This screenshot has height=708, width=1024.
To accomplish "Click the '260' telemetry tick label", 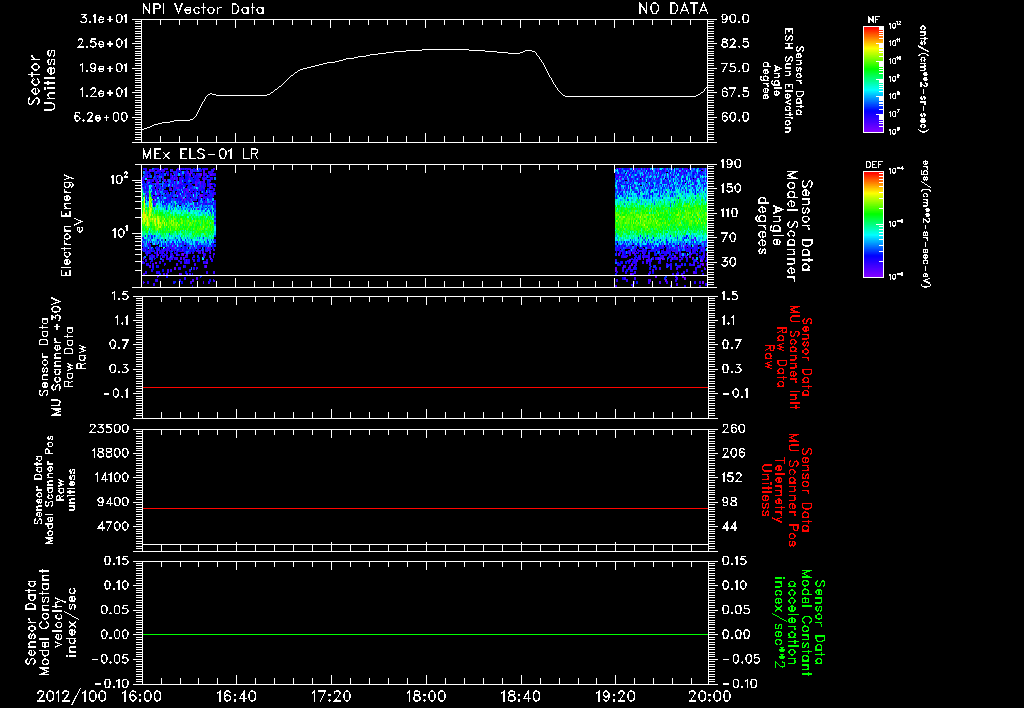I will 732,429.
